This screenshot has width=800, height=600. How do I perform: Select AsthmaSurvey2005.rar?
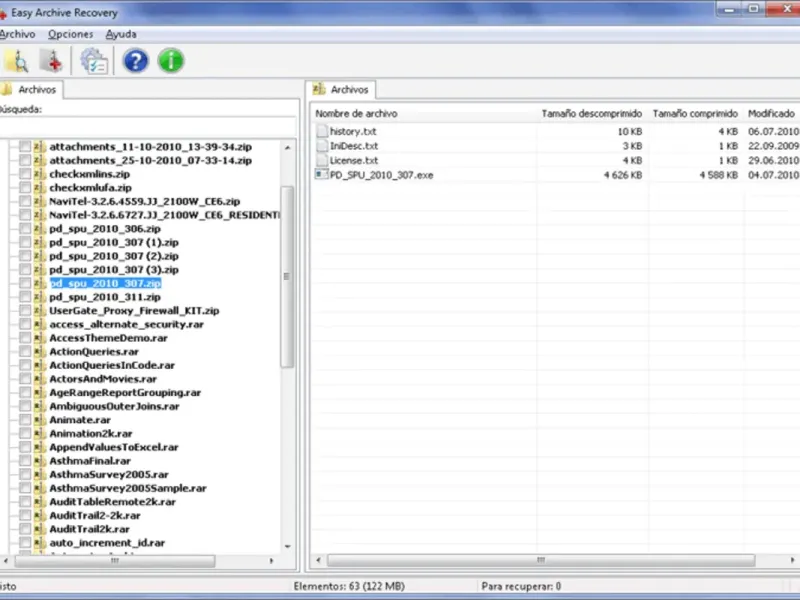coord(109,474)
